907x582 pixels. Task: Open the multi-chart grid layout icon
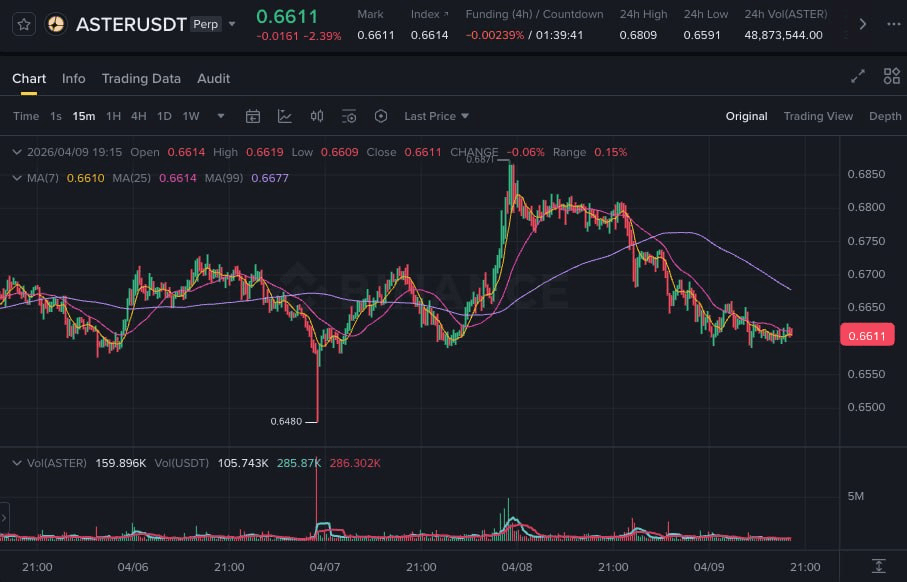891,77
